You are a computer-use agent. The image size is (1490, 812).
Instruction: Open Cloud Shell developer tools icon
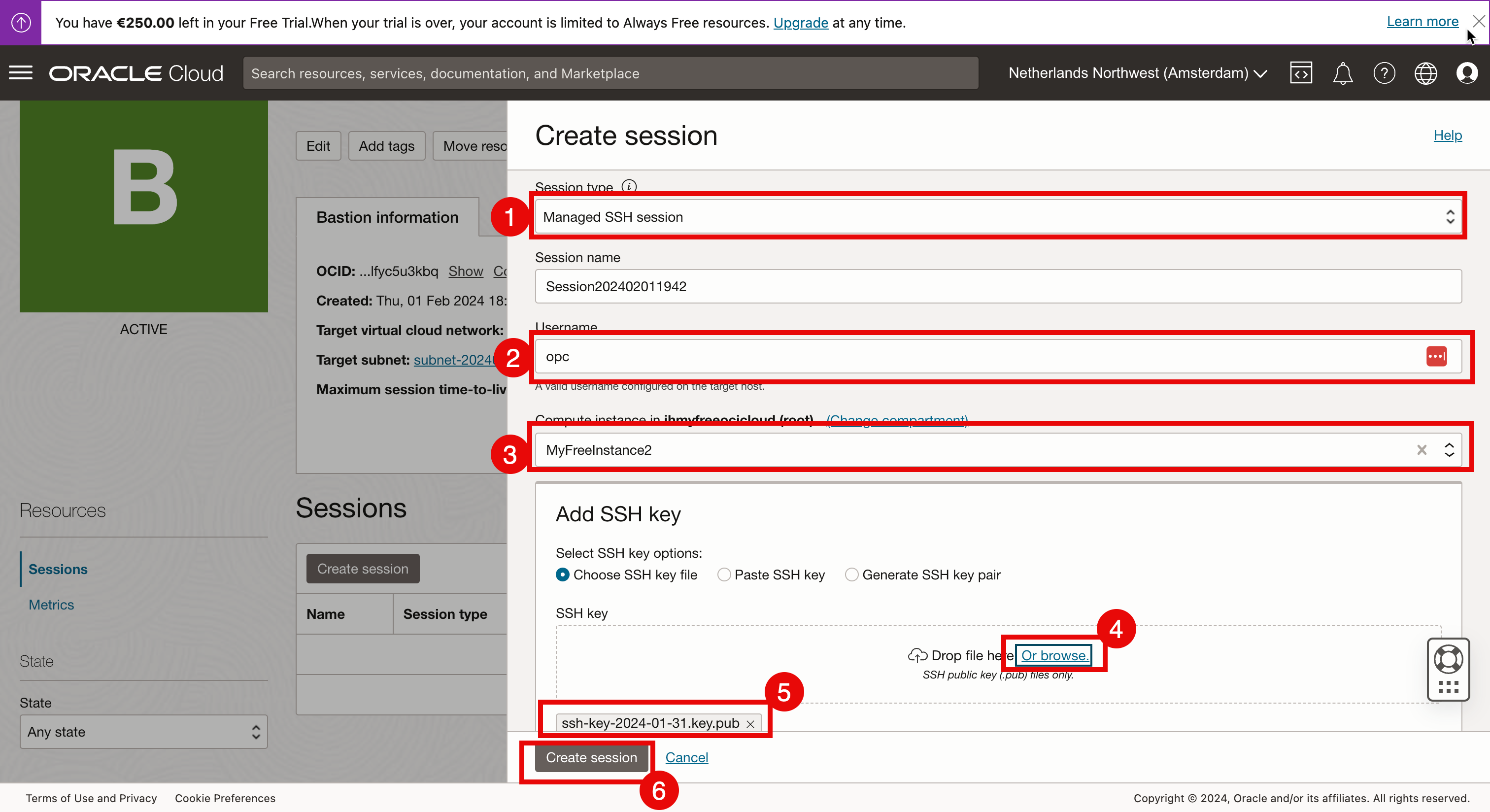(x=1300, y=73)
